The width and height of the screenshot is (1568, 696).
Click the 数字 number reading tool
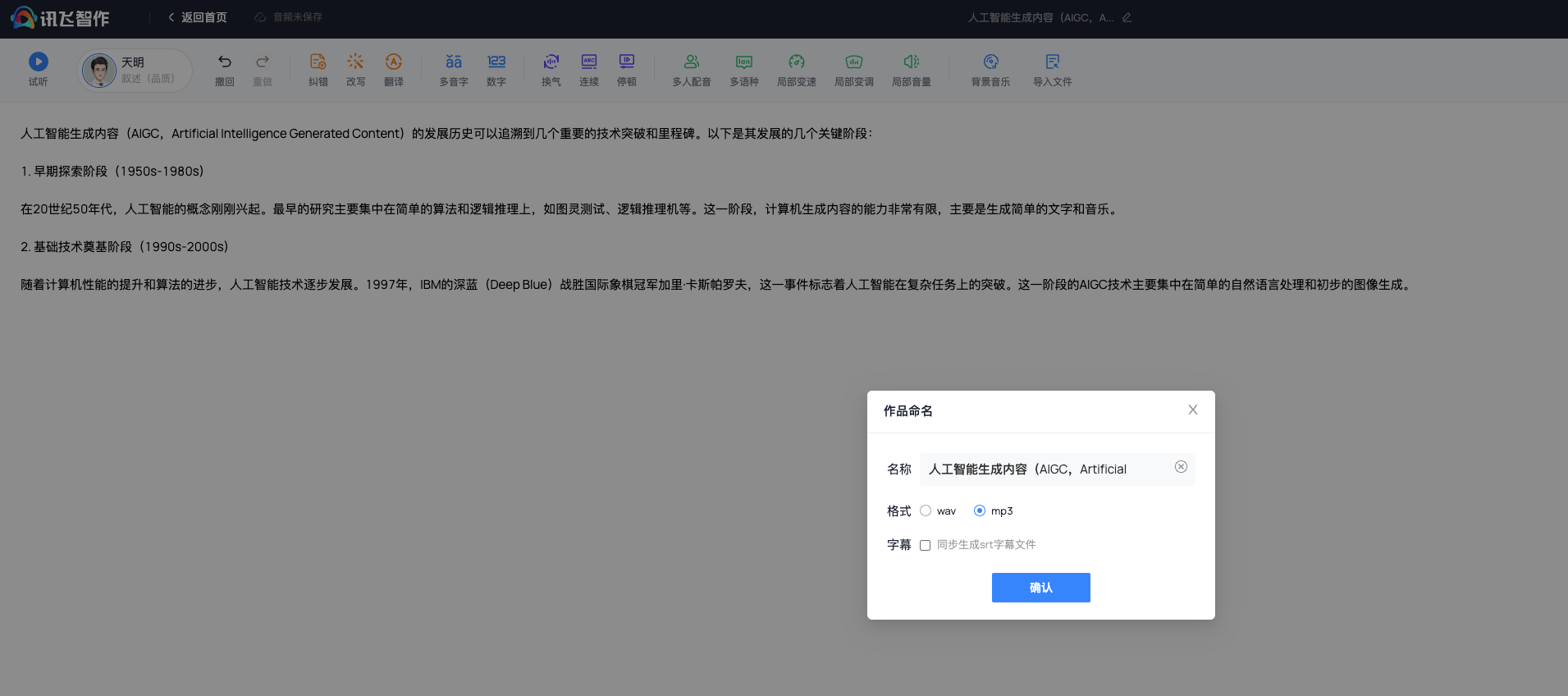pyautogui.click(x=496, y=62)
